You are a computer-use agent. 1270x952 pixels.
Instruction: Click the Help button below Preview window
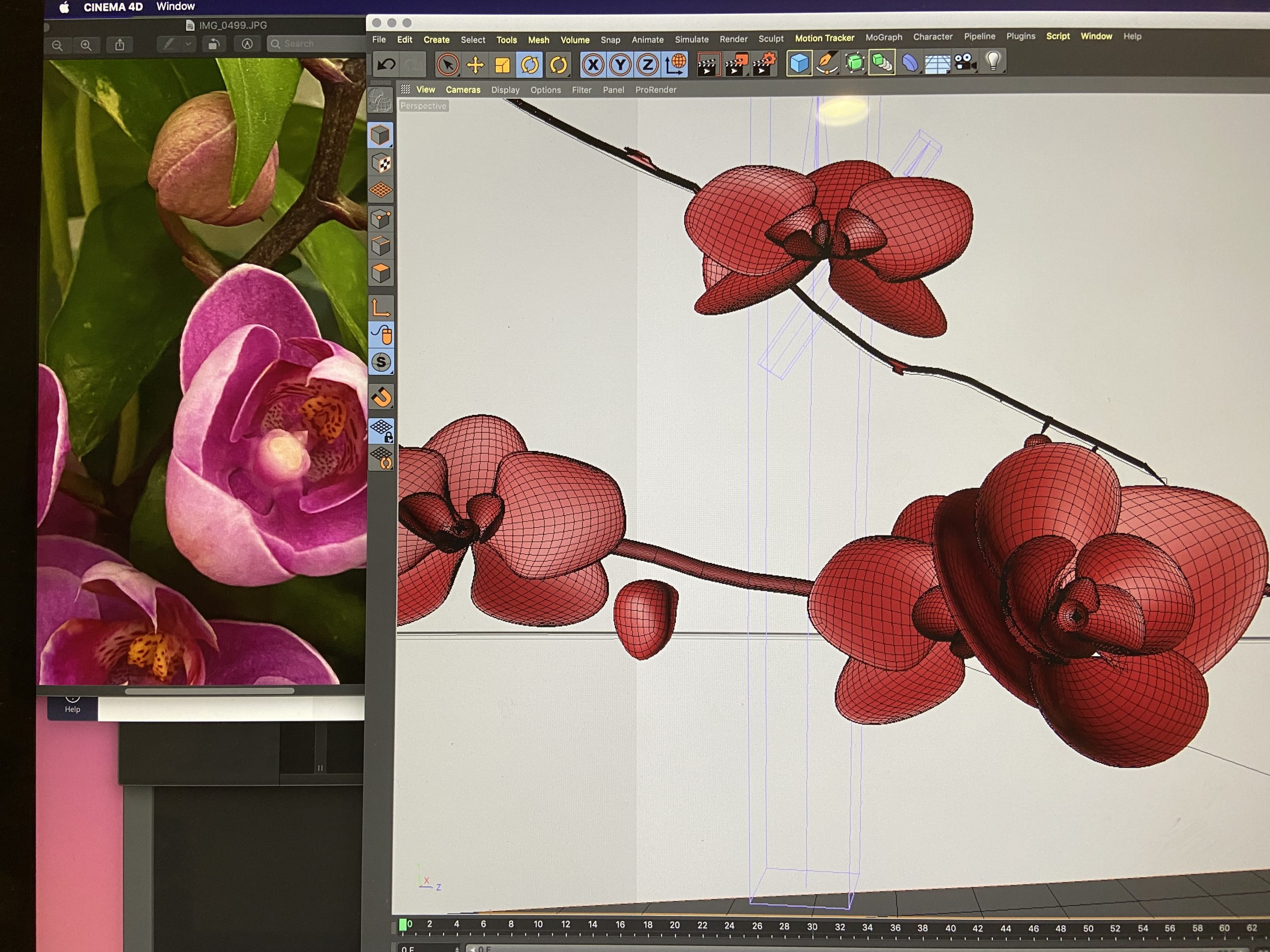click(x=72, y=705)
